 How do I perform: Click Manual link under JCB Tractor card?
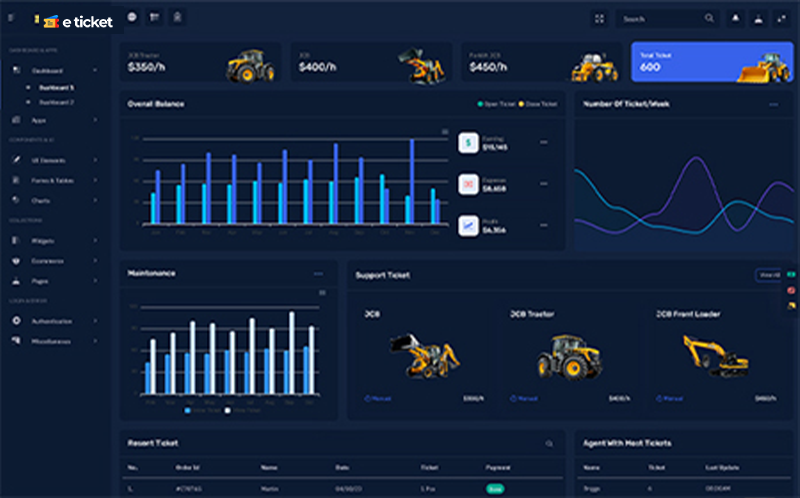tap(523, 399)
